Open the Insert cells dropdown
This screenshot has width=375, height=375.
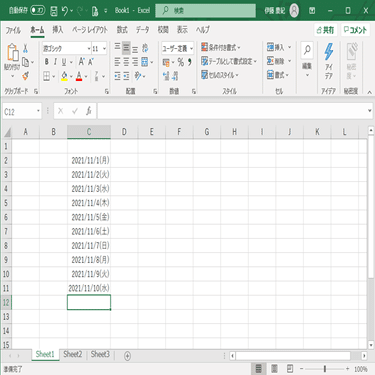[289, 47]
